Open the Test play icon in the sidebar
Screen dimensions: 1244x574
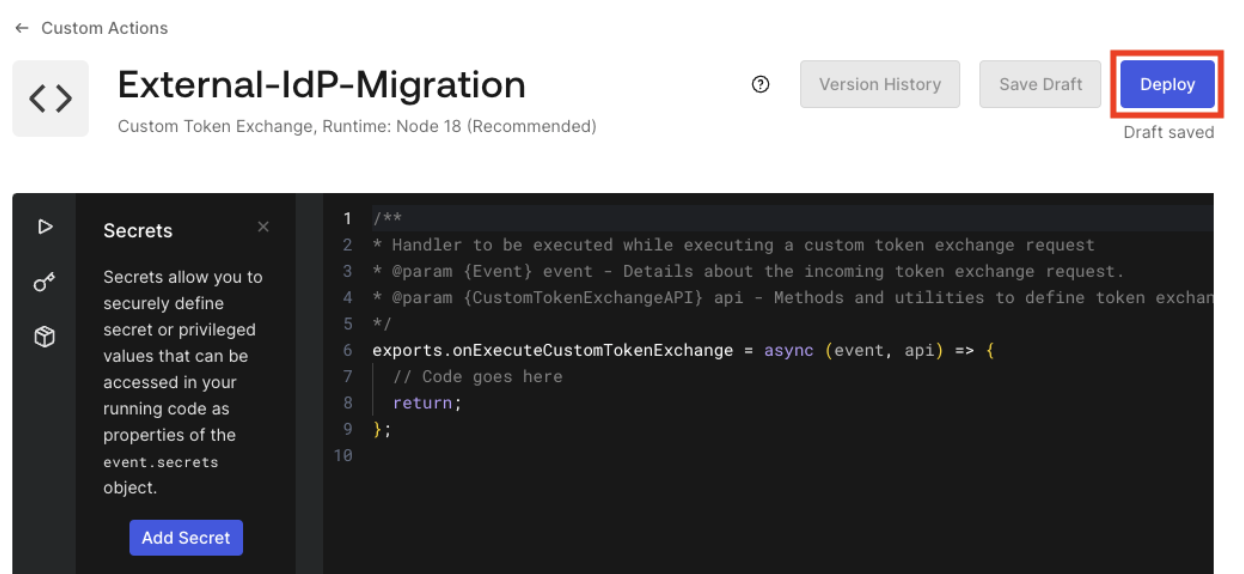pyautogui.click(x=44, y=227)
